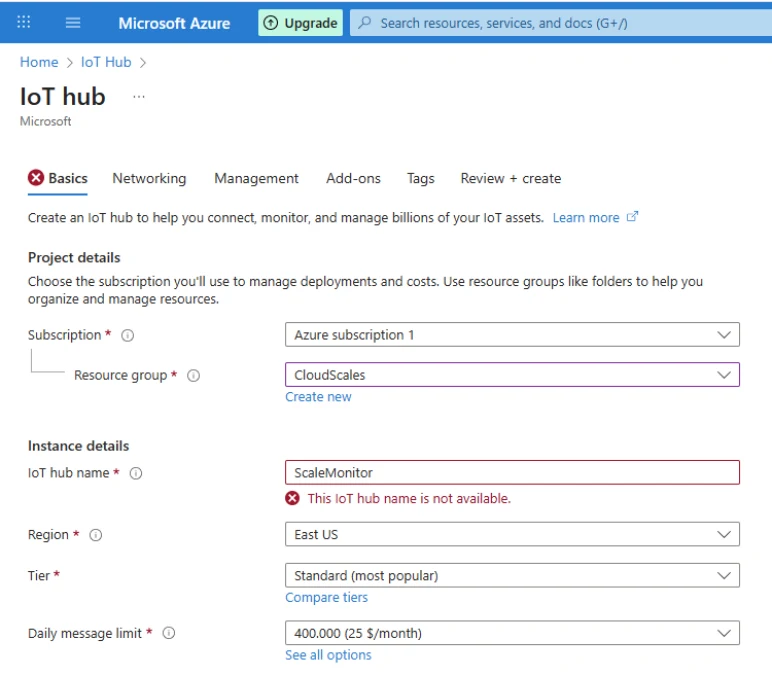Show Daily message limit info icon

tap(169, 633)
